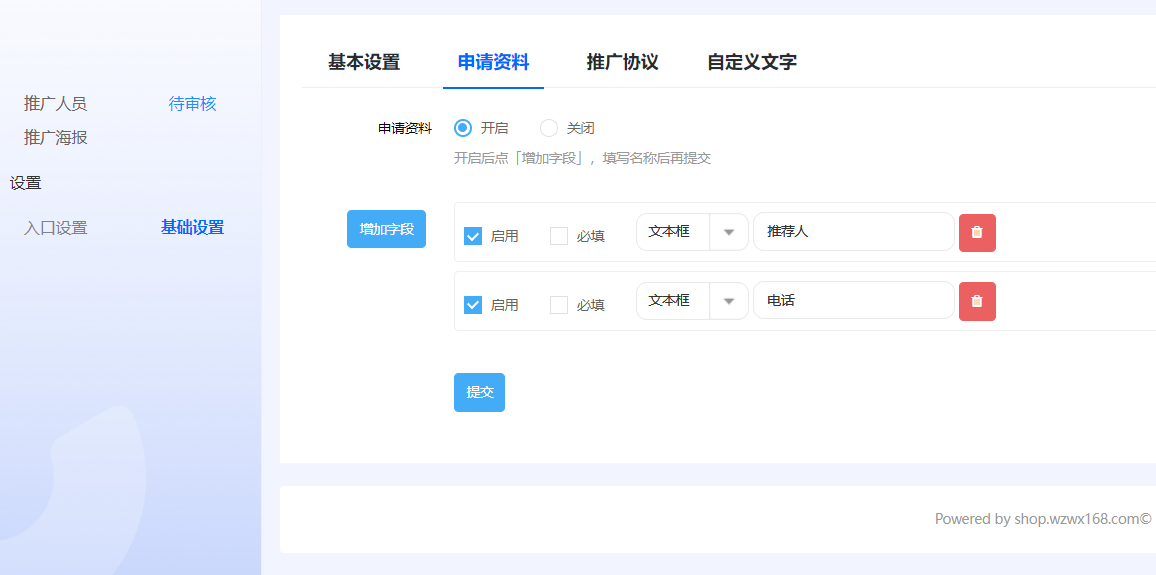
Task: Open 入口设置 in the sidebar
Action: (x=55, y=228)
